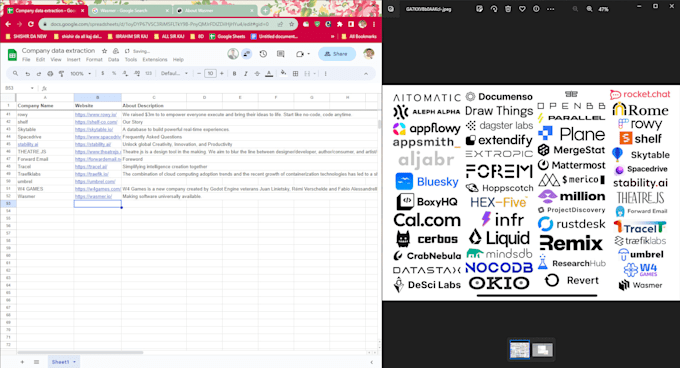
Task: Click the Share button
Action: click(x=337, y=54)
